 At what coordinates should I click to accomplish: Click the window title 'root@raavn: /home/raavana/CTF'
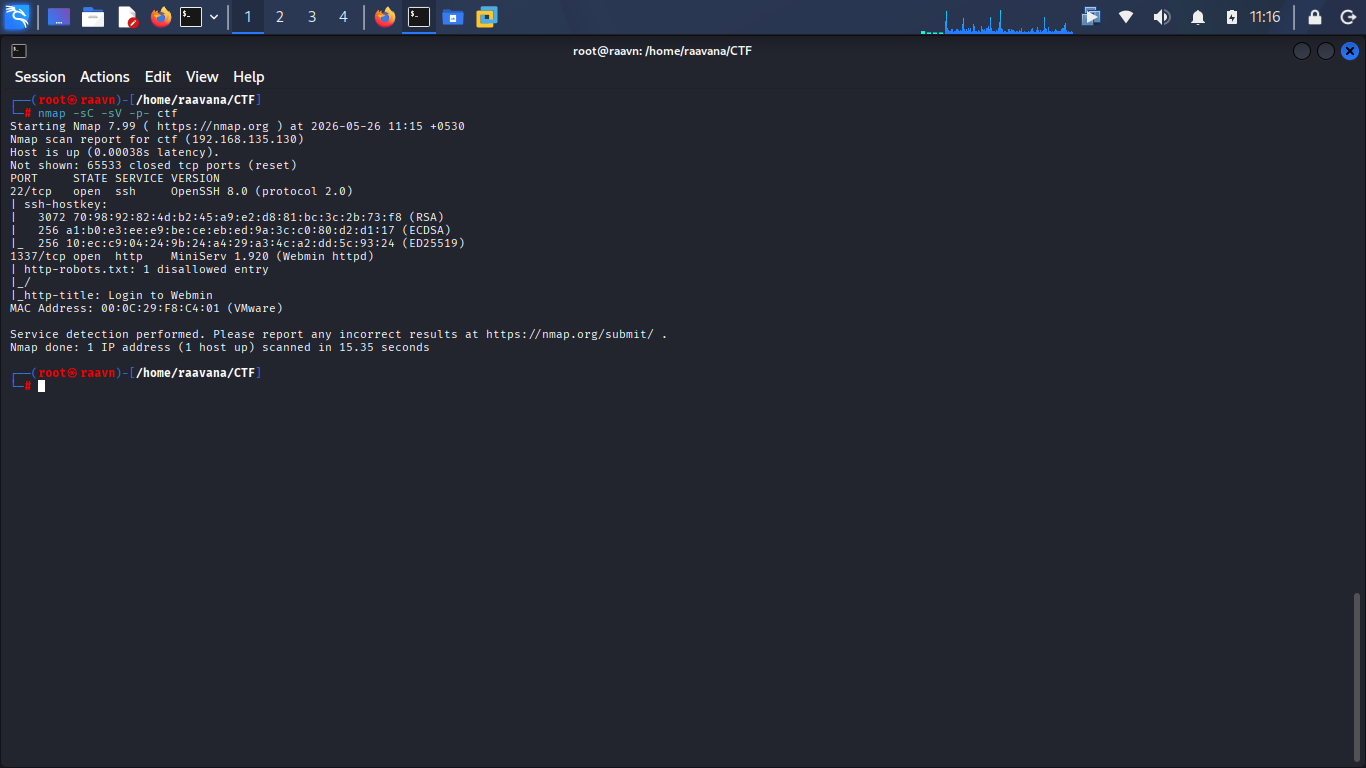click(x=662, y=50)
